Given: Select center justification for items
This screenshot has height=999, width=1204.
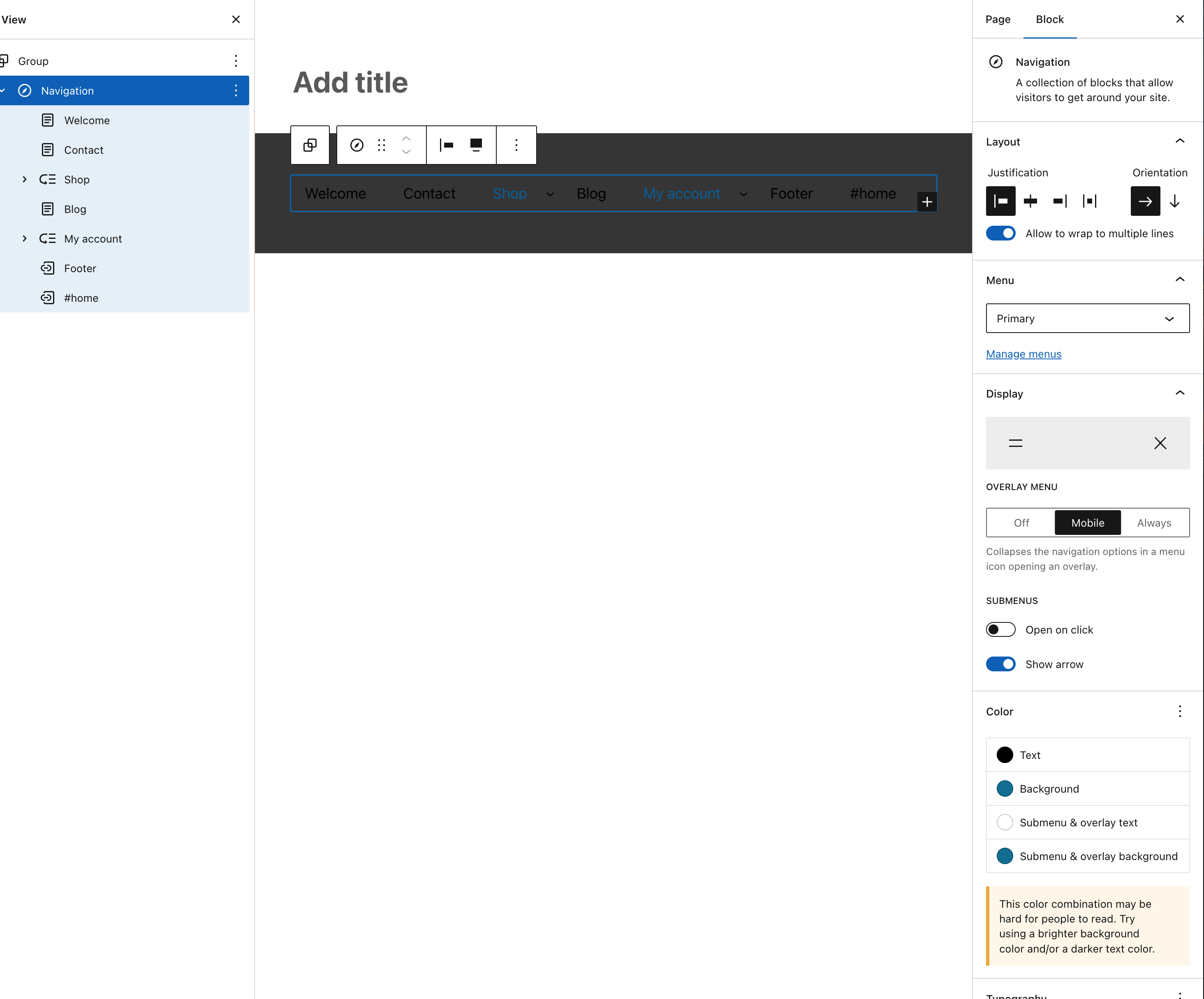Looking at the screenshot, I should (x=1030, y=201).
